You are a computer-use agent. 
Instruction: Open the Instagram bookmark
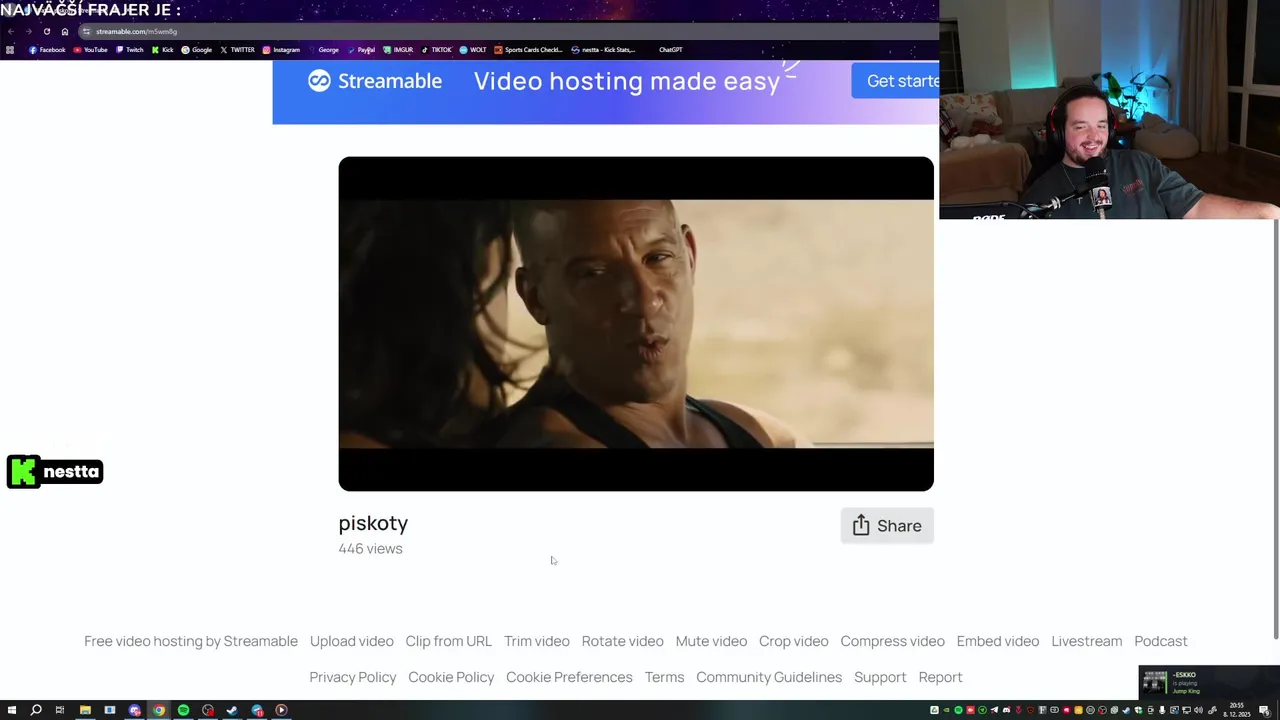click(281, 50)
